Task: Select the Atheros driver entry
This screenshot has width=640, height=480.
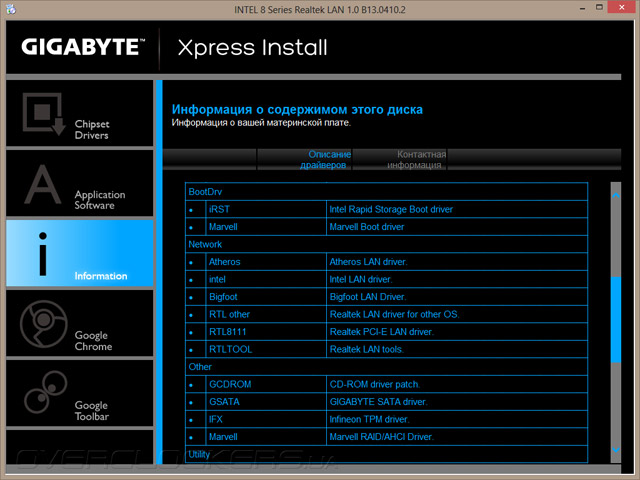Action: coord(224,262)
